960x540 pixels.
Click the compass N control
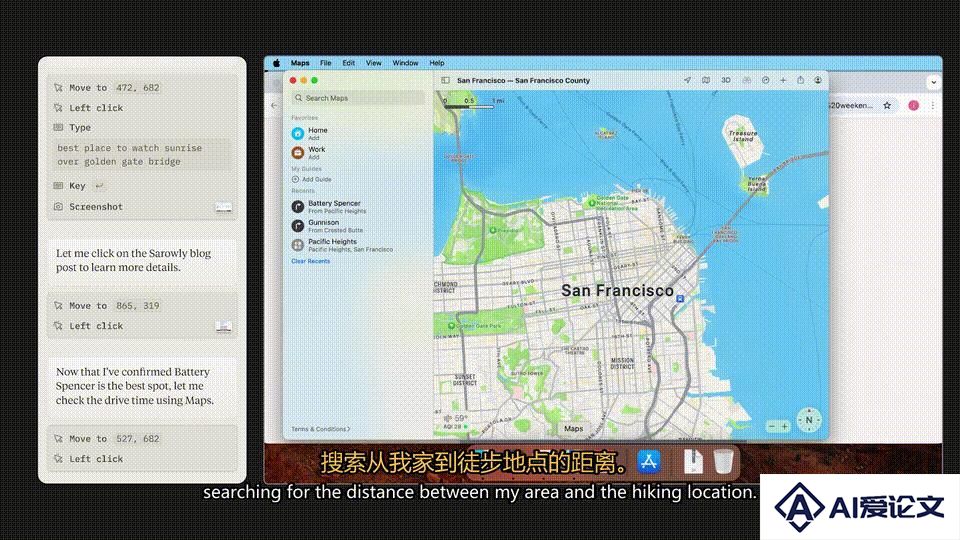pos(809,420)
